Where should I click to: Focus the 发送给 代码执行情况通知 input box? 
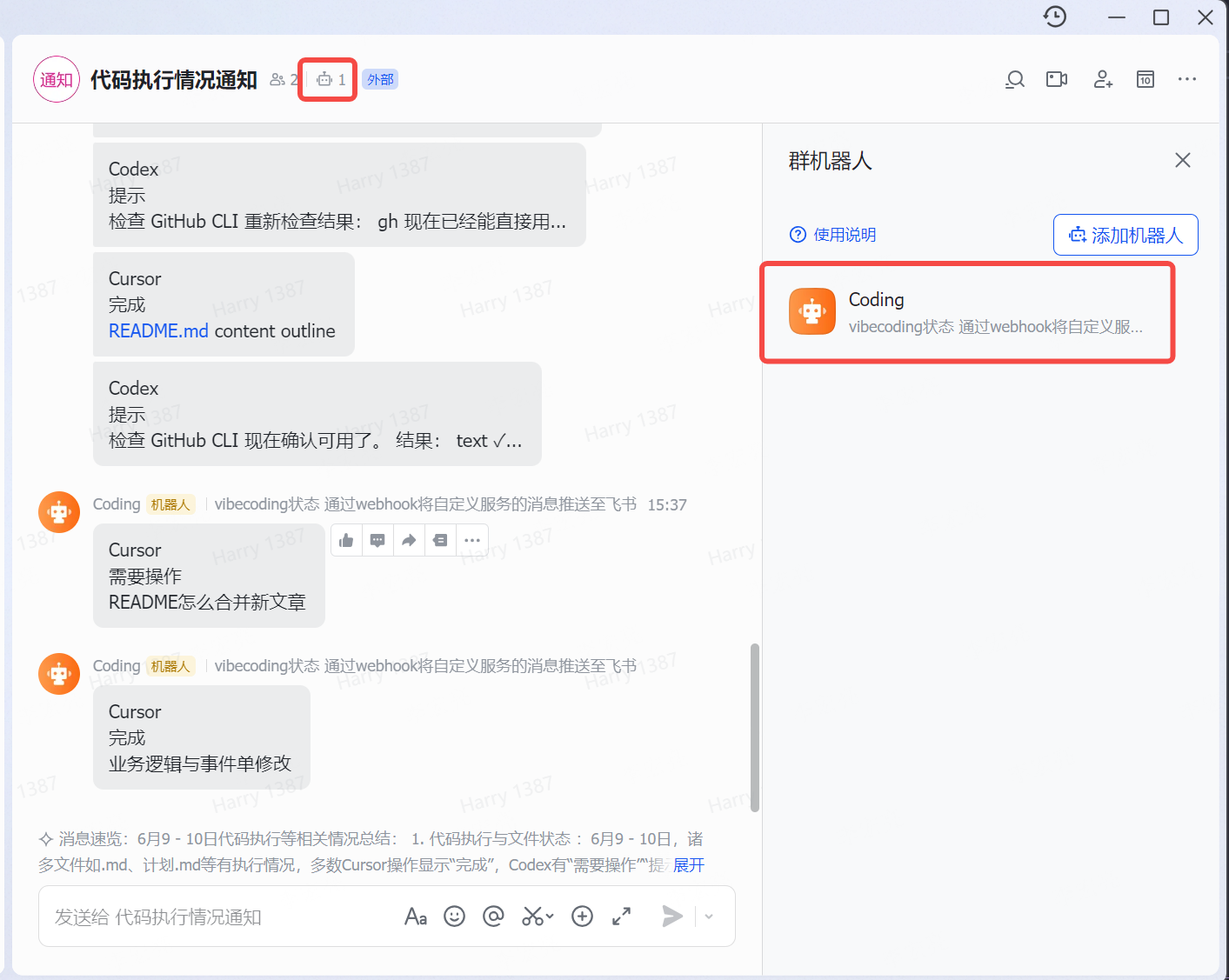(217, 917)
